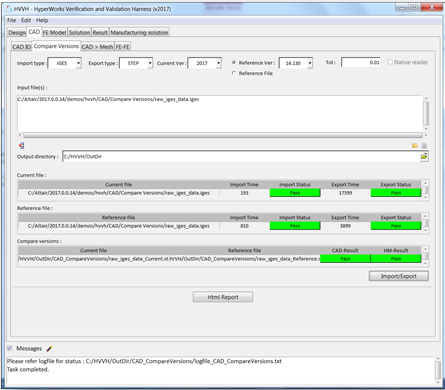This screenshot has height=390, width=445.
Task: Click the Import/Export button
Action: pos(399,276)
